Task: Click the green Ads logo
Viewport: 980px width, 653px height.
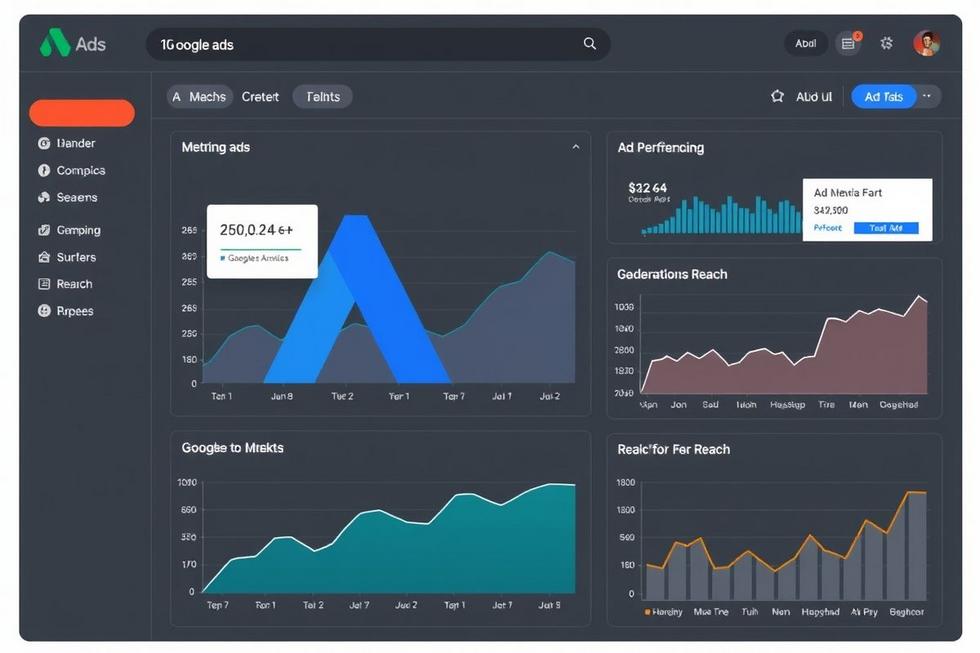Action: click(x=54, y=44)
